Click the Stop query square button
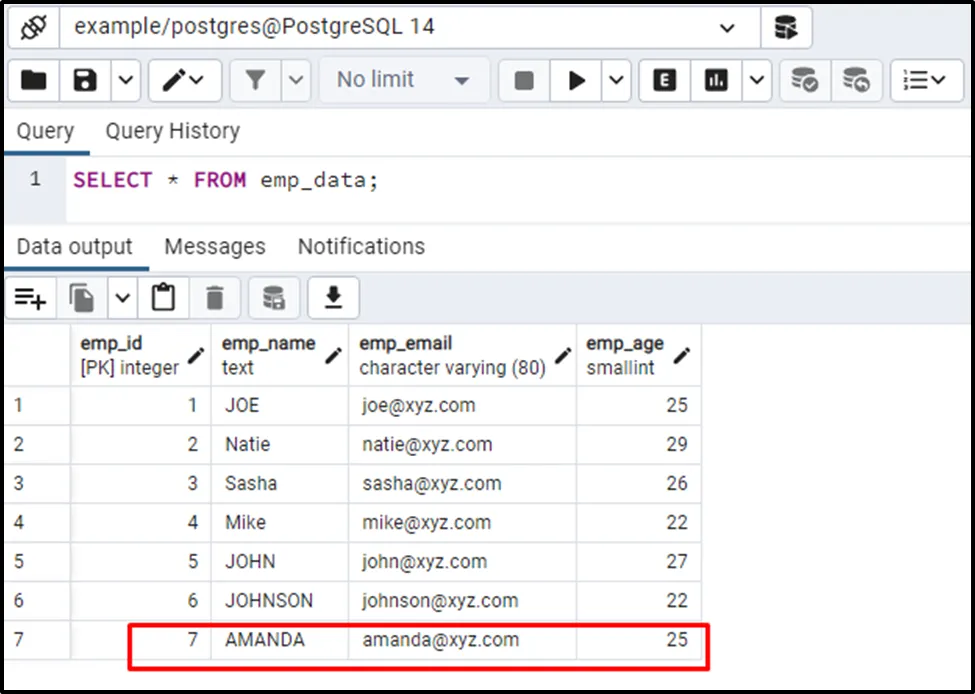This screenshot has width=975, height=694. 524,81
